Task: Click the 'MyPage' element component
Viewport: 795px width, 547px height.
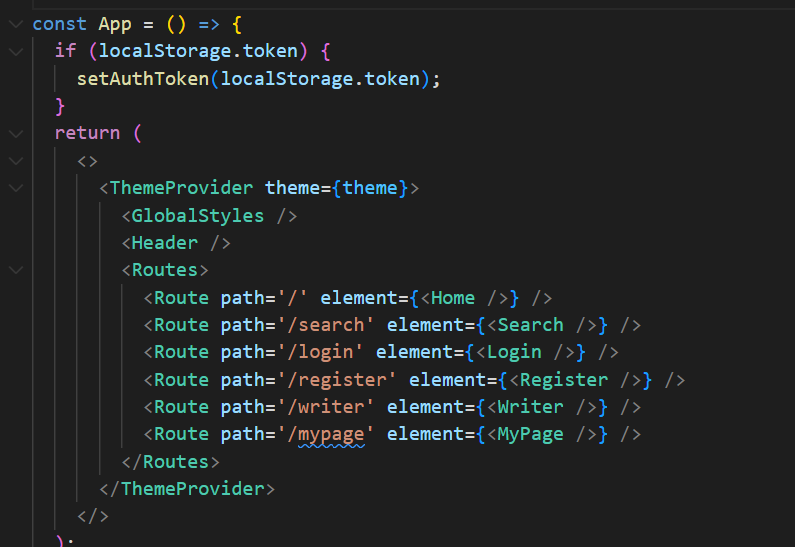Action: [x=530, y=434]
